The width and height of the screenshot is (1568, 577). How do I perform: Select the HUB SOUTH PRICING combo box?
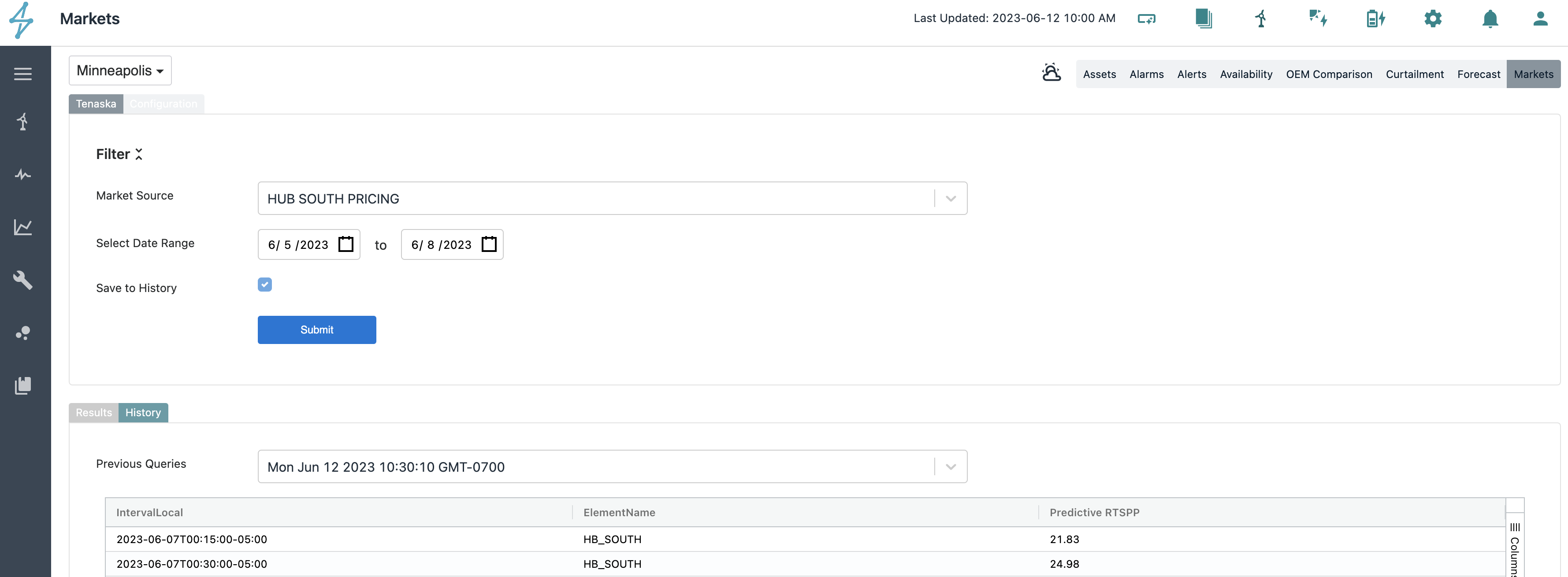612,198
